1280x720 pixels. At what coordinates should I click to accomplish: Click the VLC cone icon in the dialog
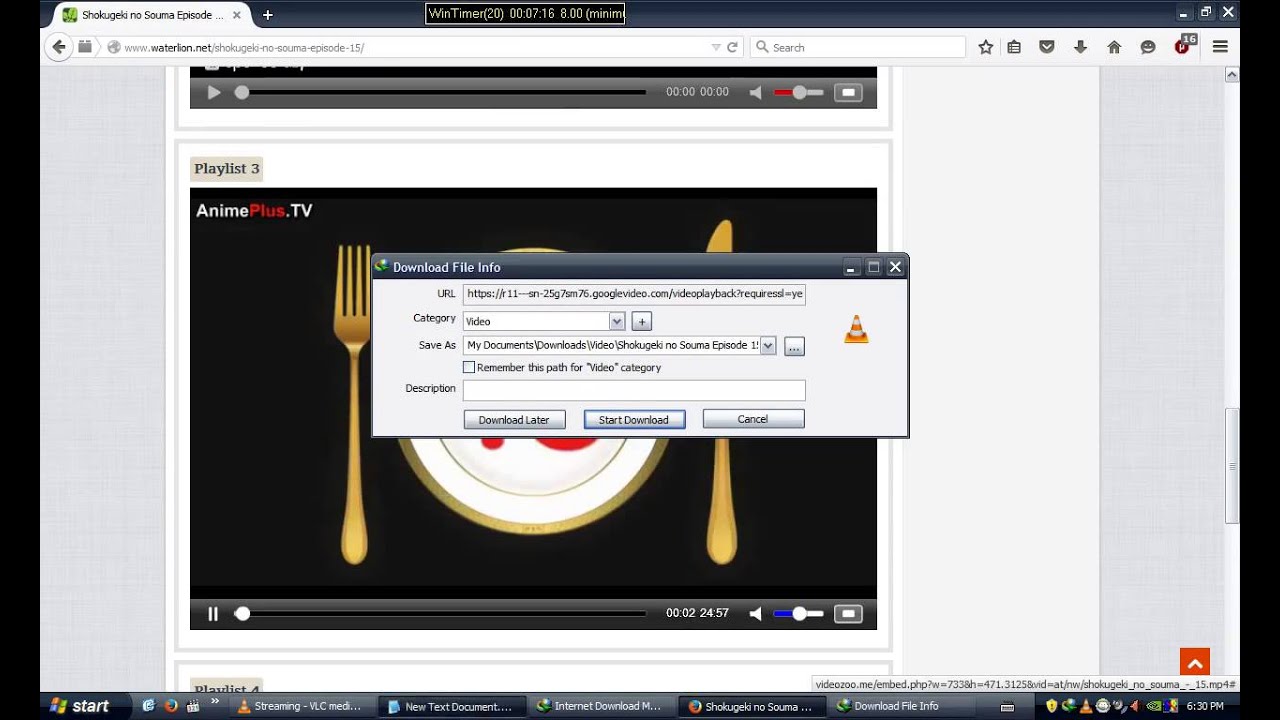pyautogui.click(x=856, y=329)
